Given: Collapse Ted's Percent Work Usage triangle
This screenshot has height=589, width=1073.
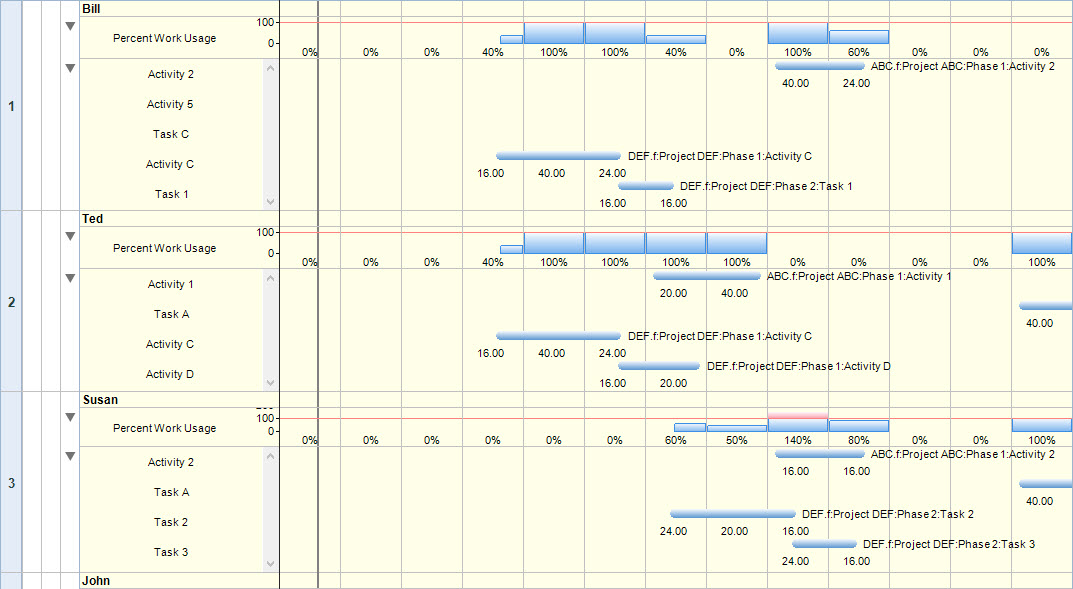Looking at the screenshot, I should pyautogui.click(x=70, y=237).
